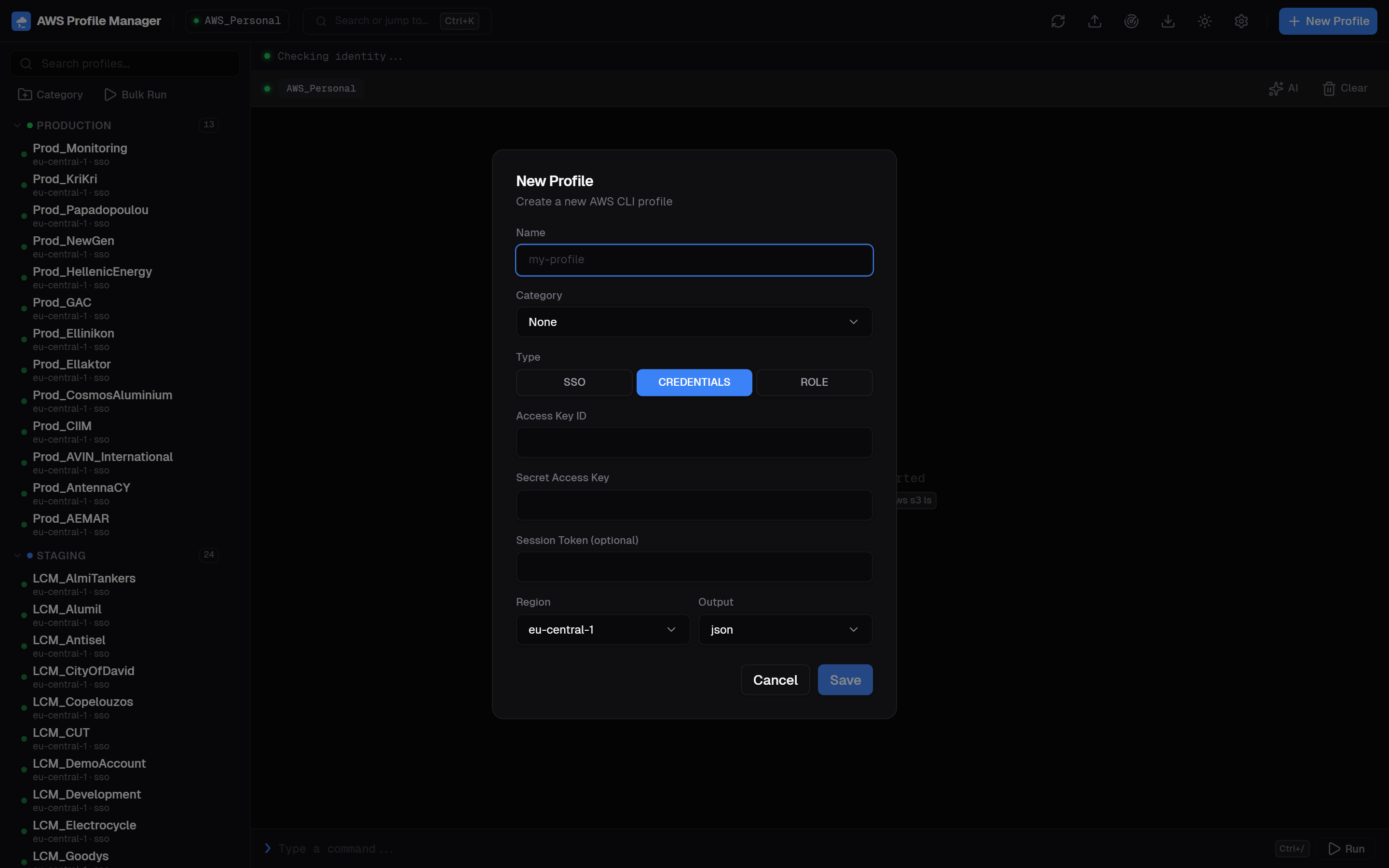This screenshot has width=1389, height=868.
Task: Open the export/upload icon in the toolbar
Action: tap(1094, 21)
